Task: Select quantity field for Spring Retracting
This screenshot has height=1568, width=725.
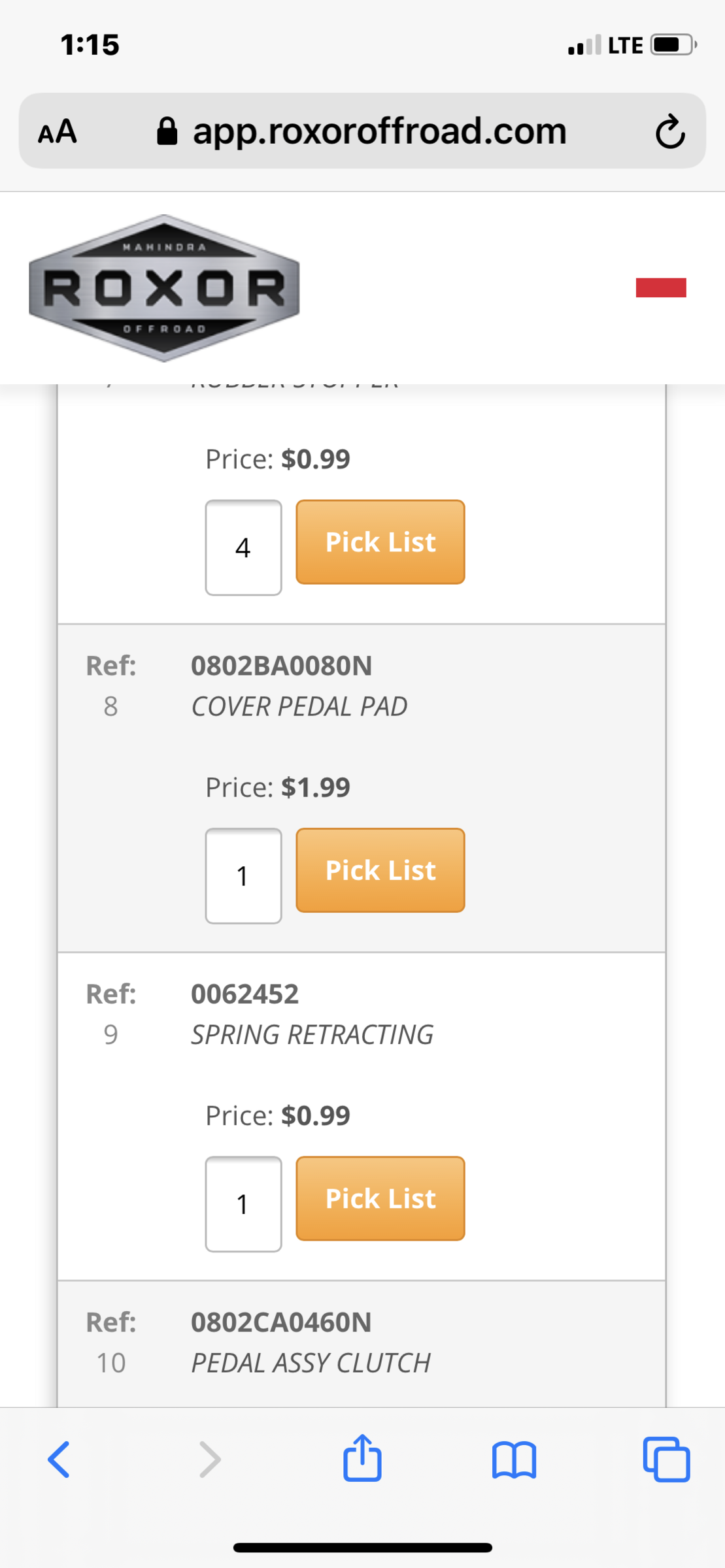Action: (x=243, y=1203)
